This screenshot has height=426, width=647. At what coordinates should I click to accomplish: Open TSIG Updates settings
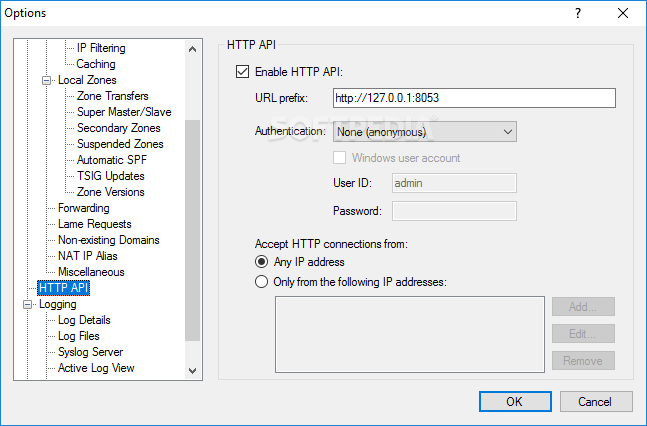(x=111, y=176)
